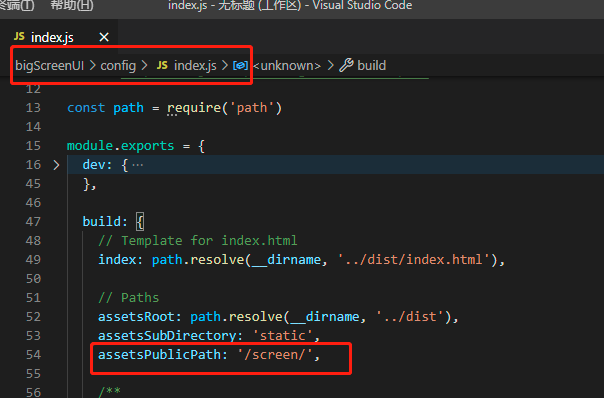
Task: Click the assetsRoot property
Action: click(136, 317)
